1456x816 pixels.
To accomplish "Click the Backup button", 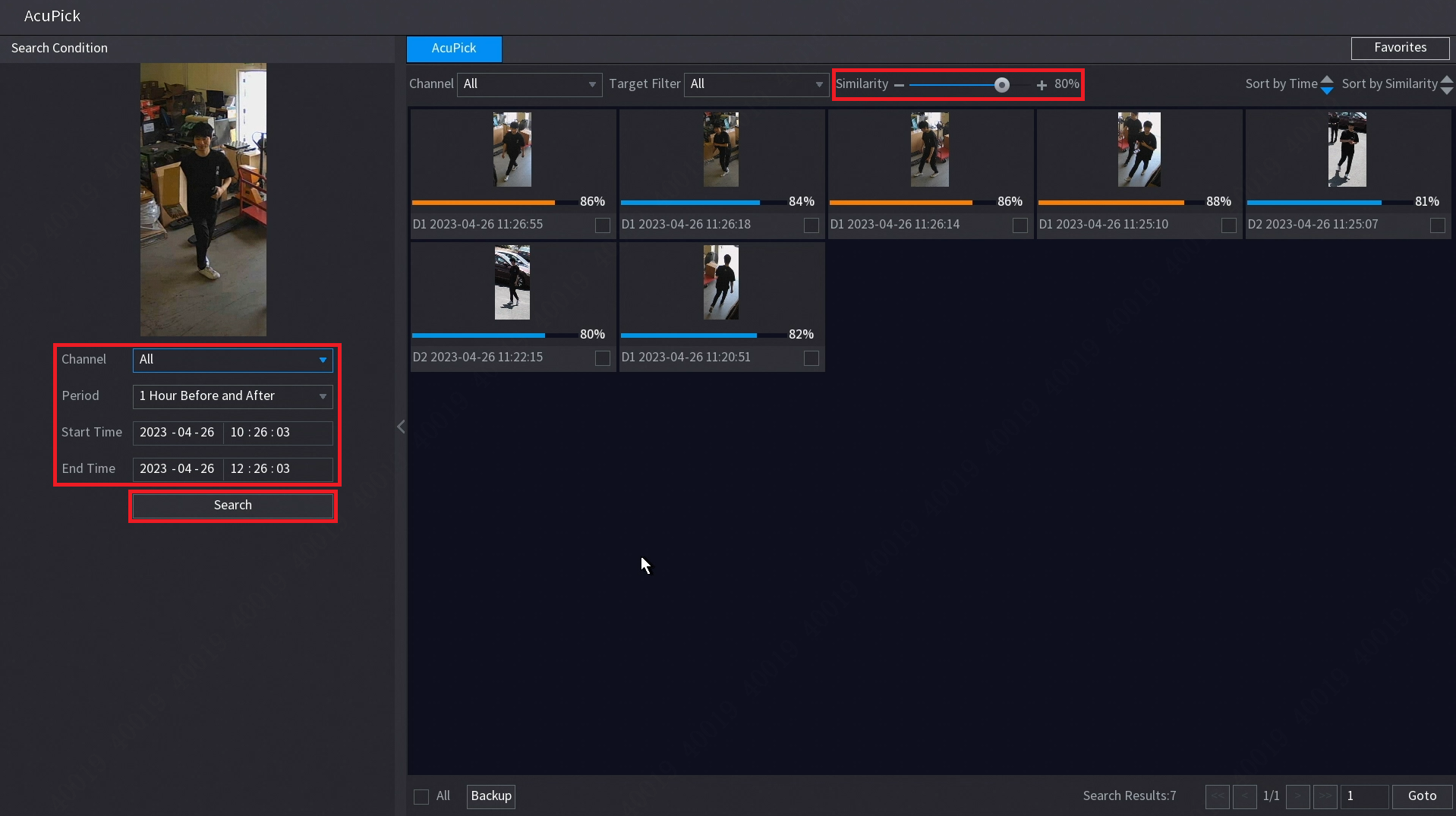I will 490,796.
